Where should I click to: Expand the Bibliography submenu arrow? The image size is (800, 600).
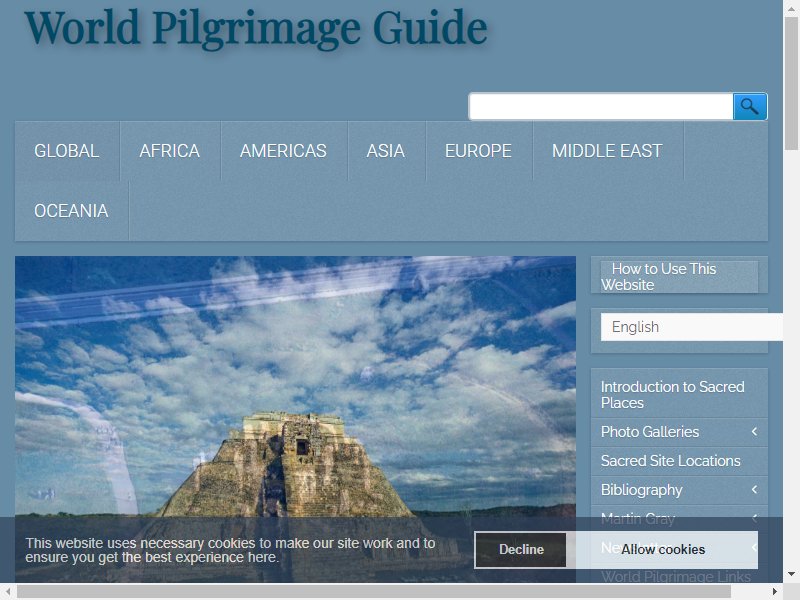pos(755,490)
